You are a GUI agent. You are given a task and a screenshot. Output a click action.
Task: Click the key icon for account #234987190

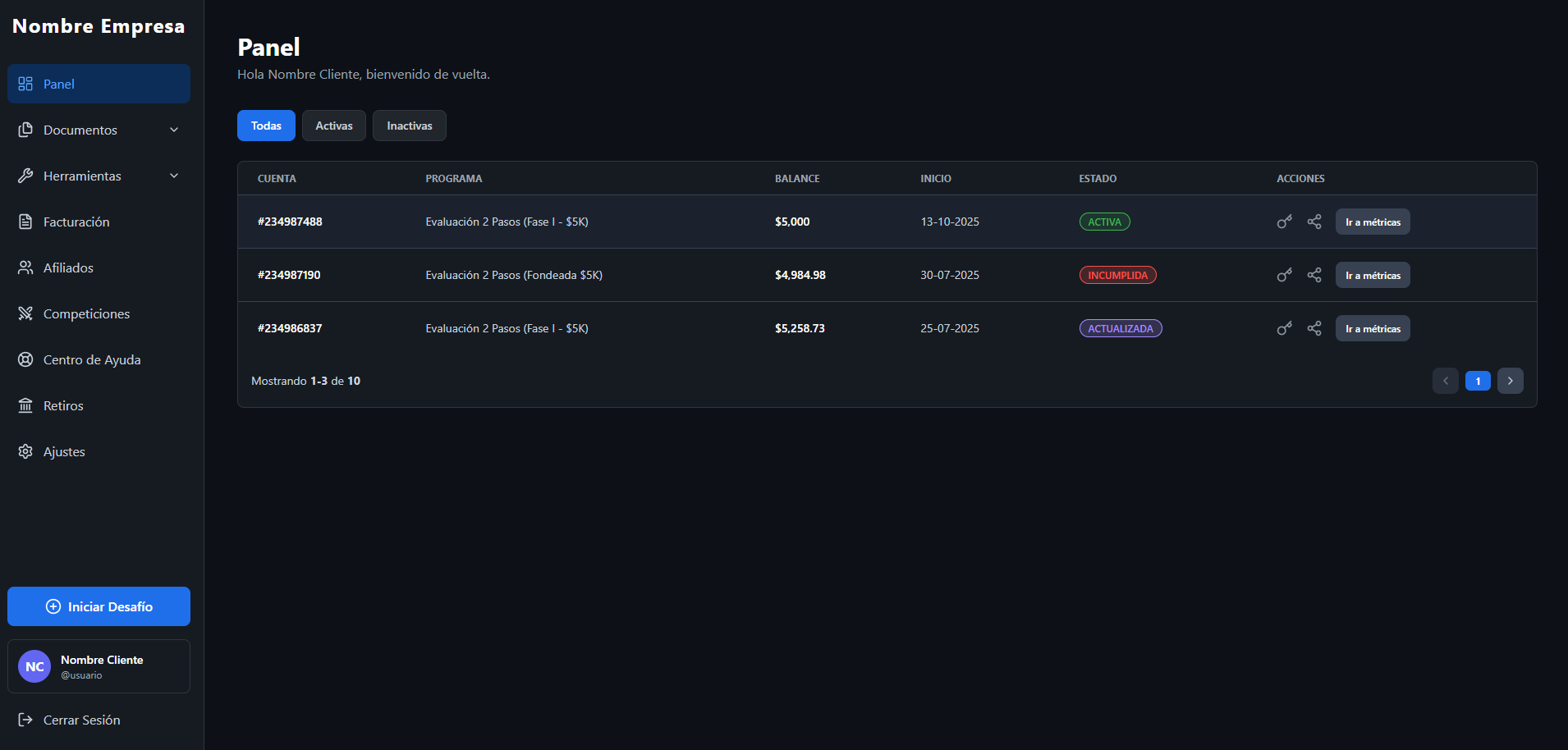coord(1283,275)
